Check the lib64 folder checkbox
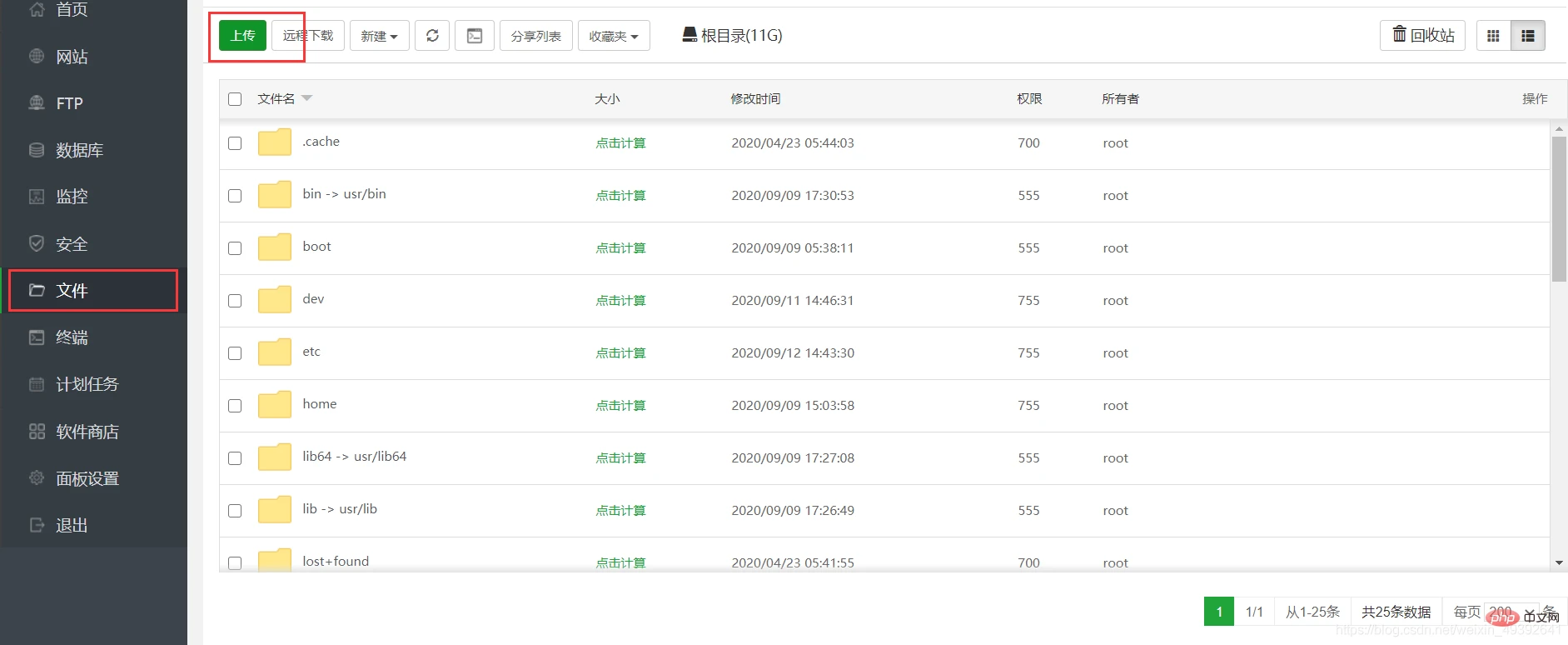This screenshot has height=645, width=1568. coord(235,458)
